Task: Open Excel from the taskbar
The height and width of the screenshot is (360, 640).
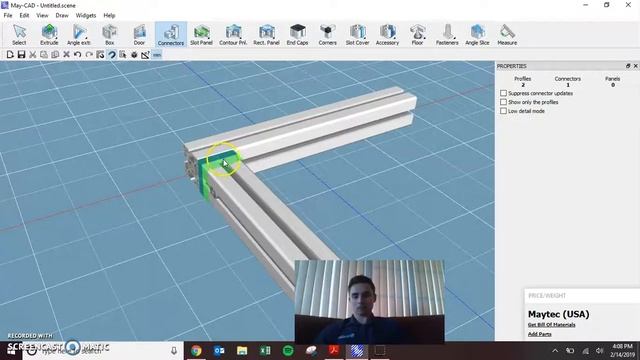Action: pos(265,351)
